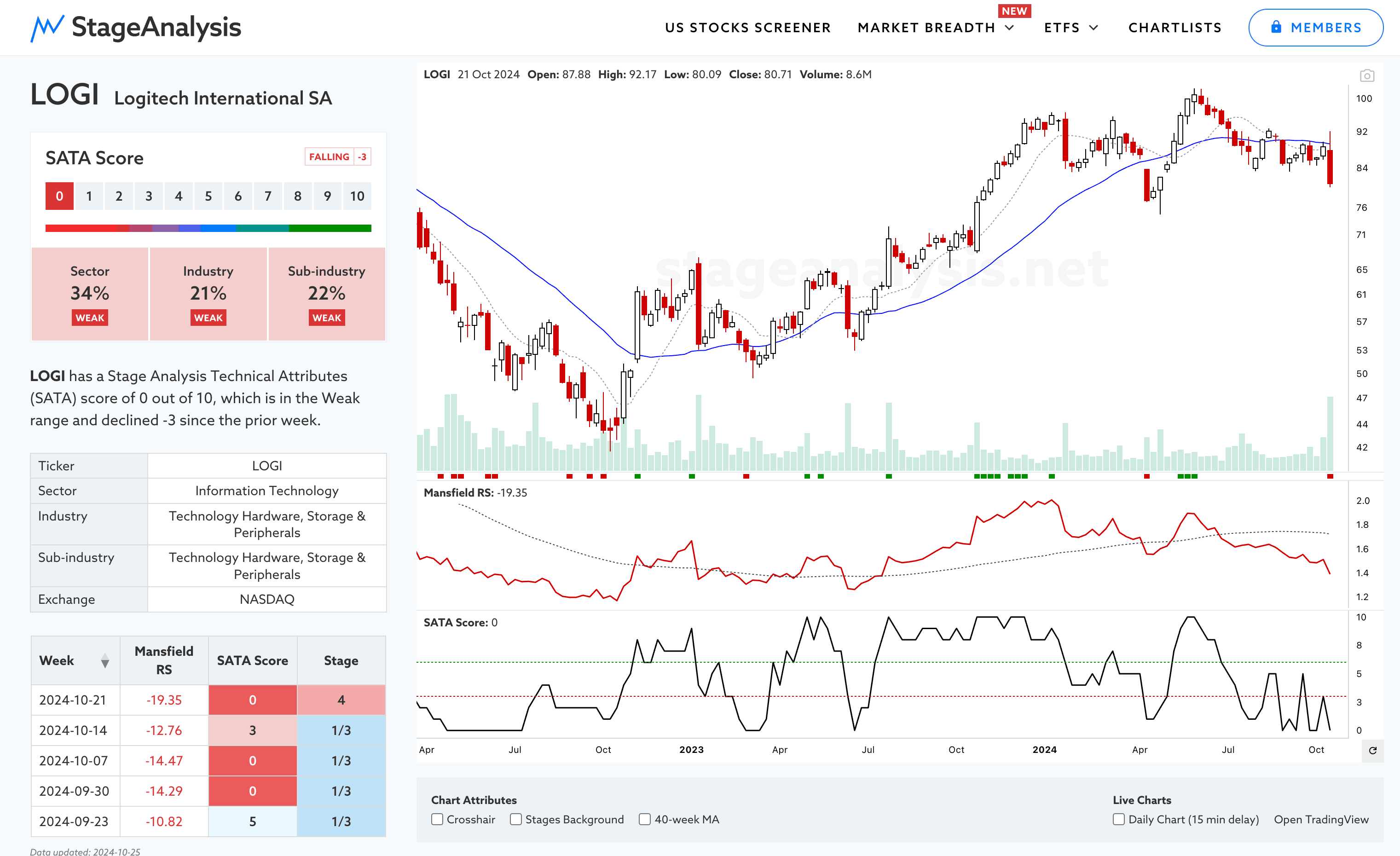Open the Chartlists menu item

click(1174, 27)
